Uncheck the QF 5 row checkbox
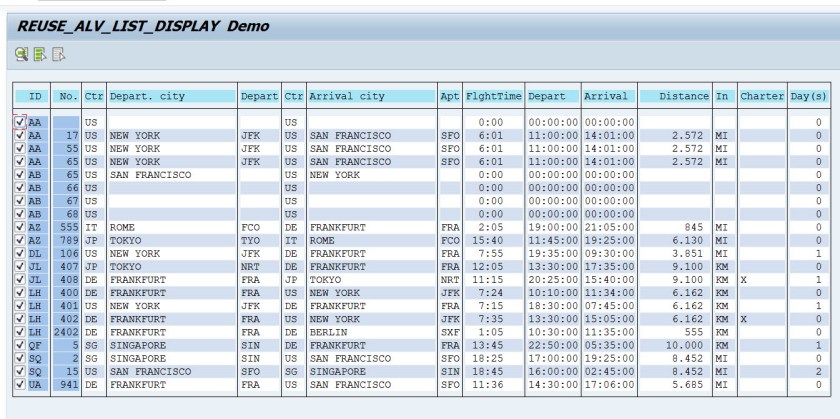 click(x=20, y=345)
